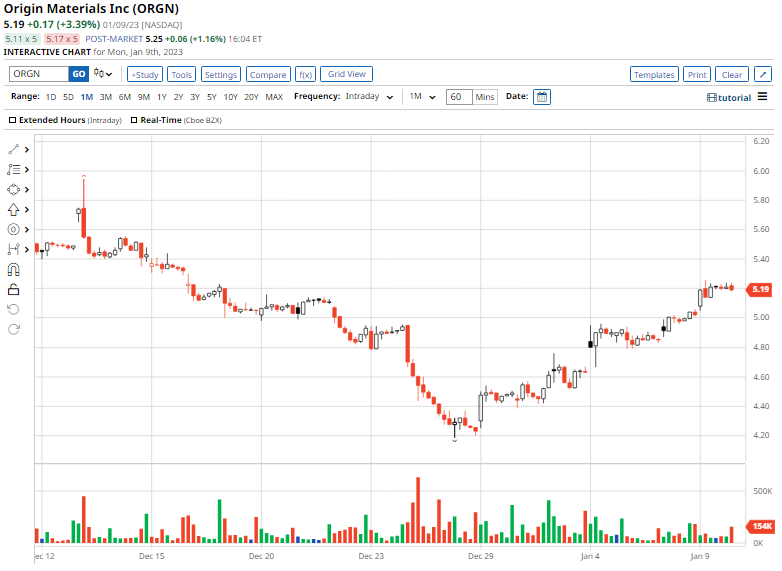This screenshot has width=782, height=571.
Task: Click the redo arrow icon
Action: [x=13, y=329]
